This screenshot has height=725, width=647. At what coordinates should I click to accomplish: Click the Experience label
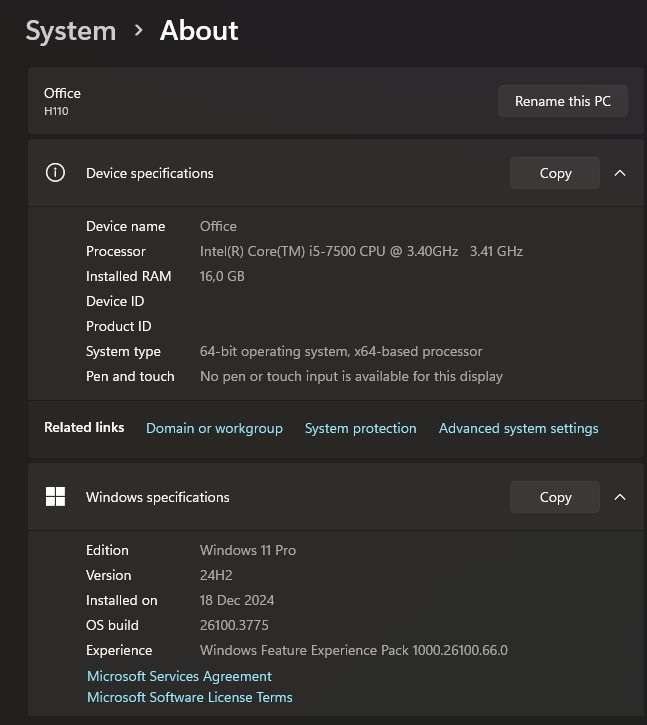119,651
